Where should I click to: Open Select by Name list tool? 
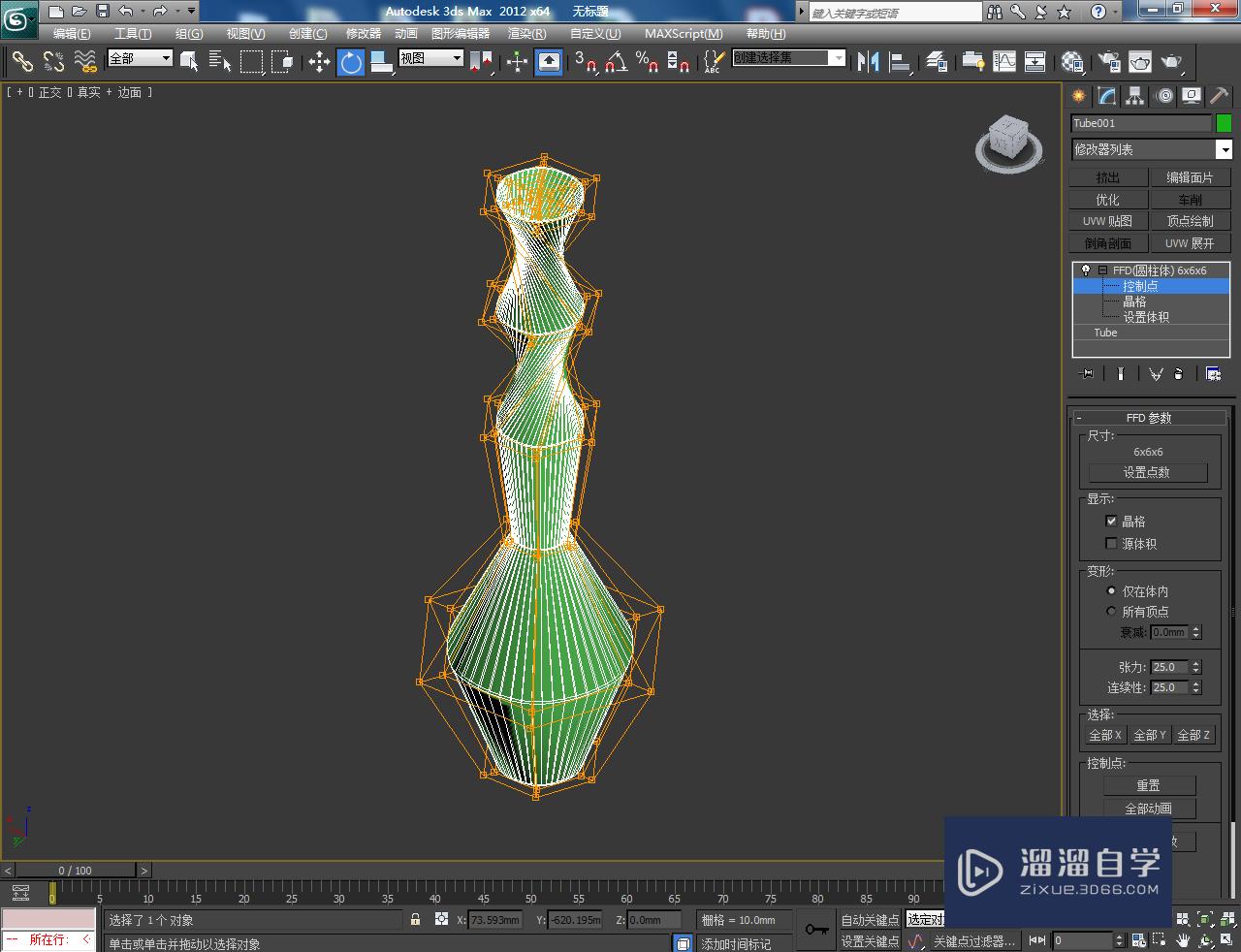(x=220, y=62)
